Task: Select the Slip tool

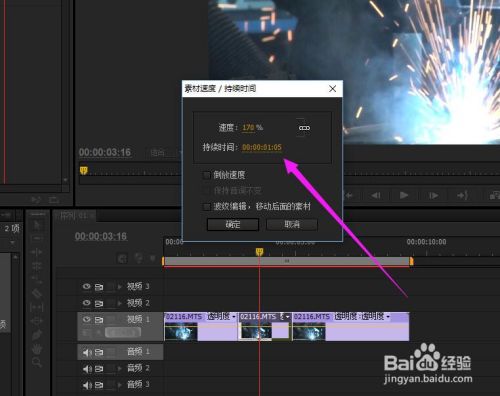Action: pyautogui.click(x=37, y=307)
